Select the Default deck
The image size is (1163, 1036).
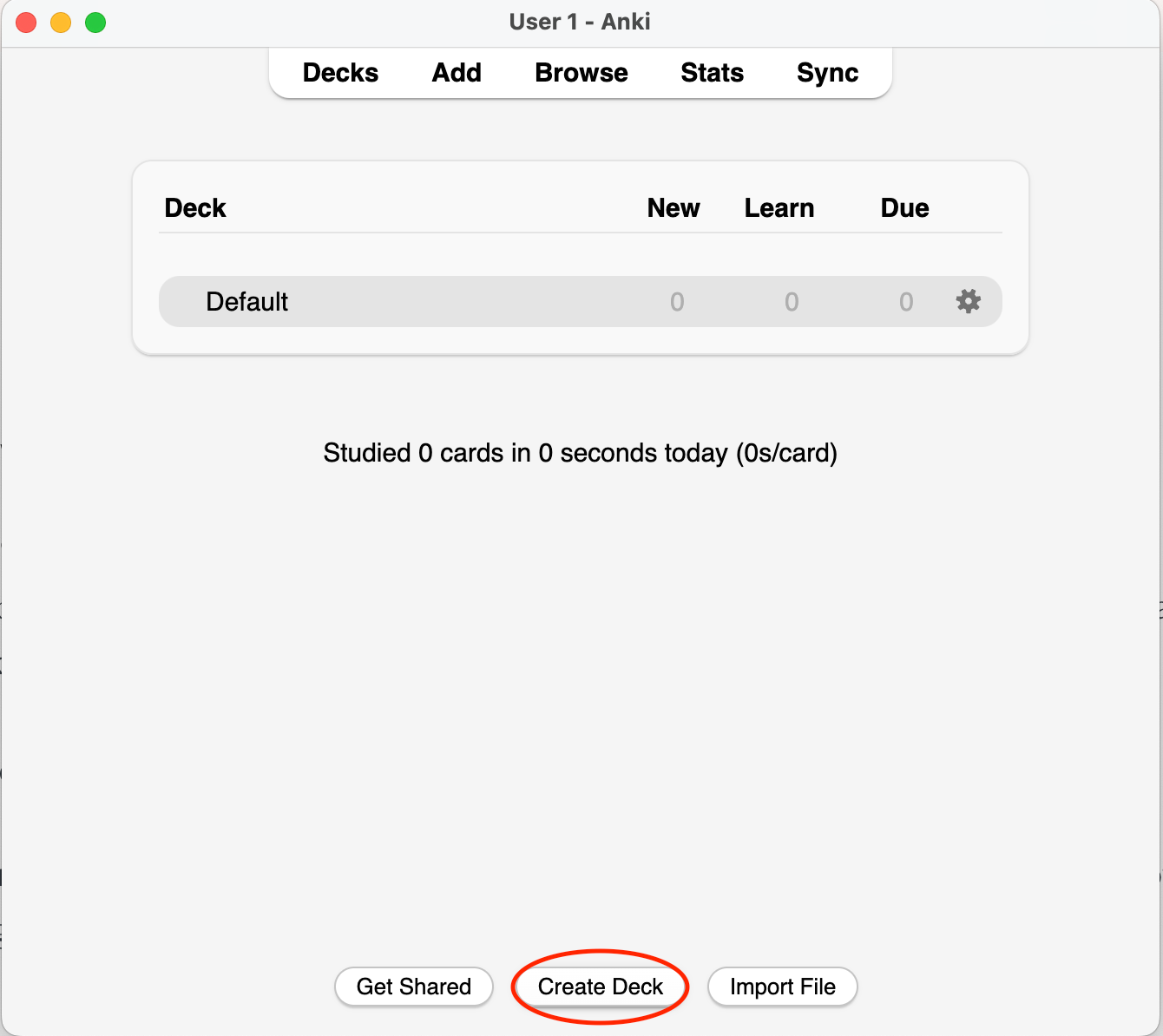247,302
